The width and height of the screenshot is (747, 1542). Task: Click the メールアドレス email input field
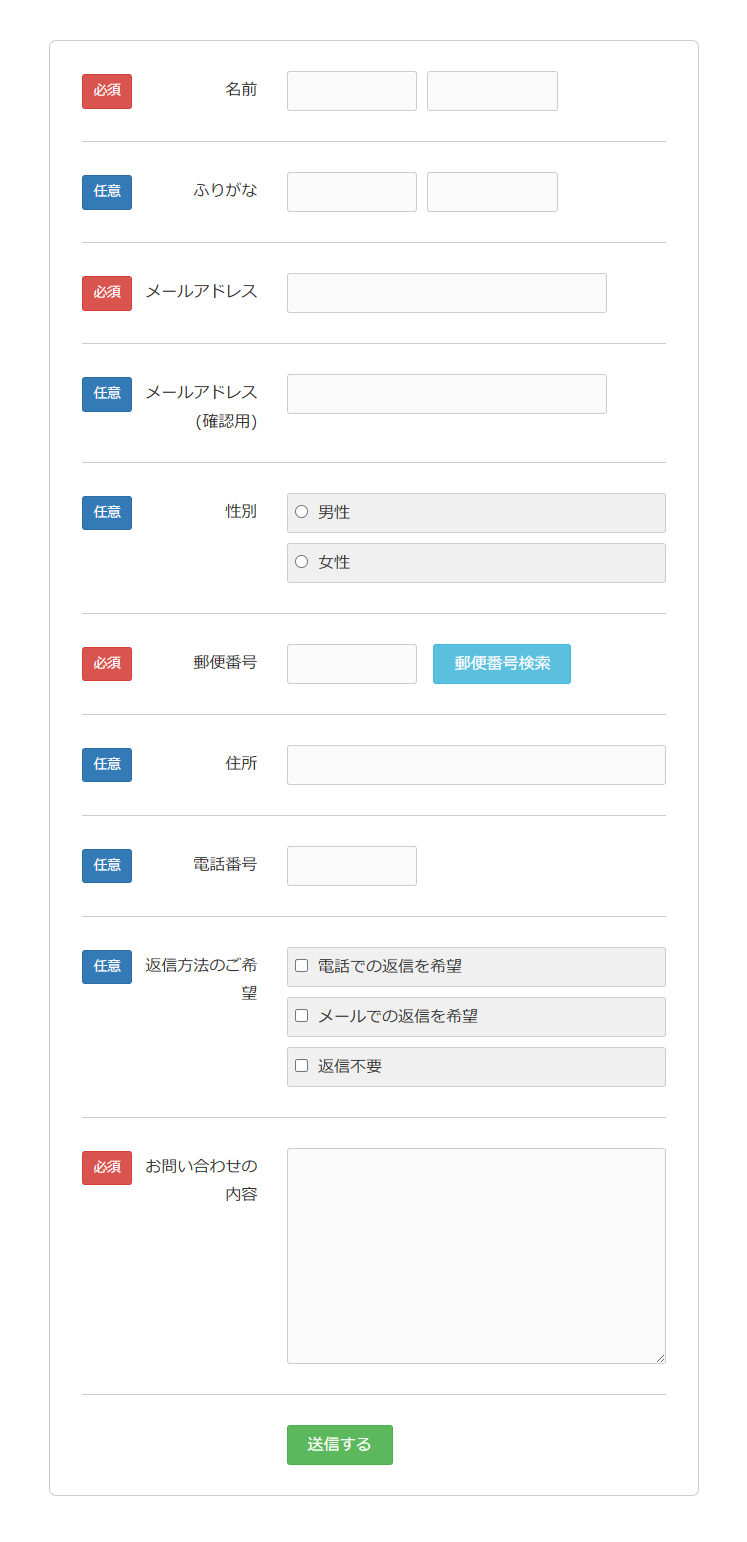tap(446, 292)
